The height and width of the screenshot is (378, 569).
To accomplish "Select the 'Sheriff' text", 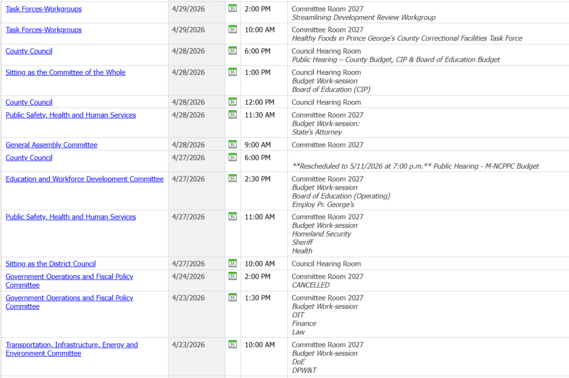I will pos(302,242).
